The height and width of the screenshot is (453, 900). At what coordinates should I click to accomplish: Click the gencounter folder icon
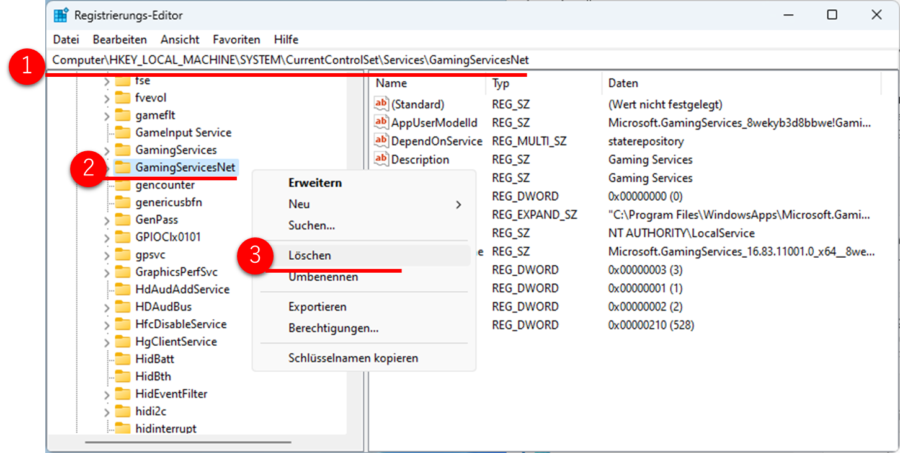click(x=122, y=185)
